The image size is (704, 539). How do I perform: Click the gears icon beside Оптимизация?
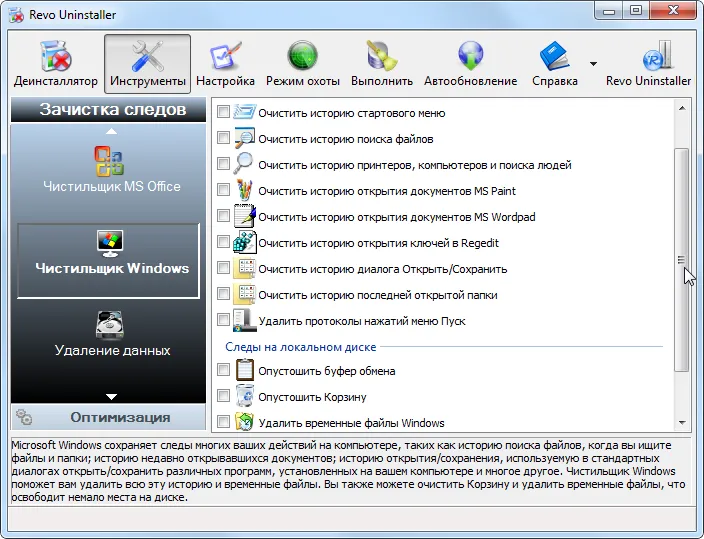(x=24, y=417)
